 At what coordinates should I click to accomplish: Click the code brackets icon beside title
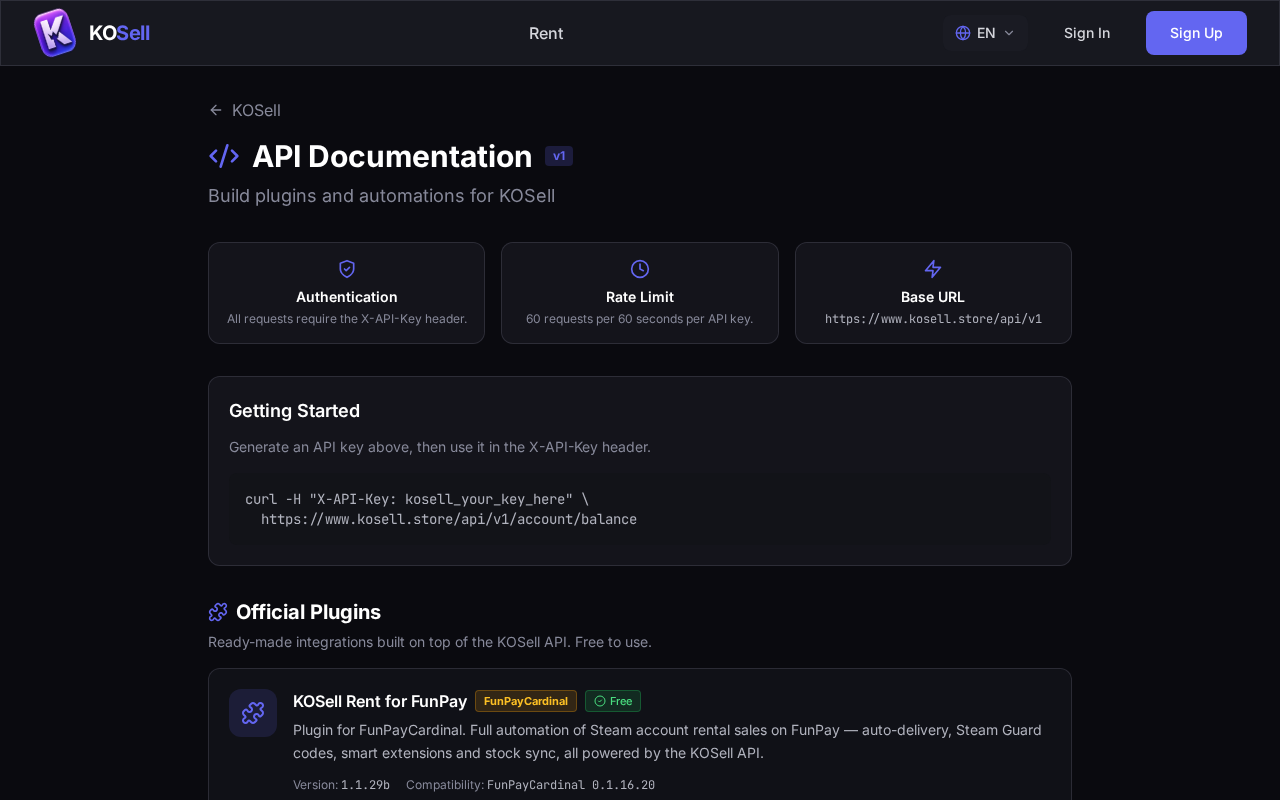[224, 156]
